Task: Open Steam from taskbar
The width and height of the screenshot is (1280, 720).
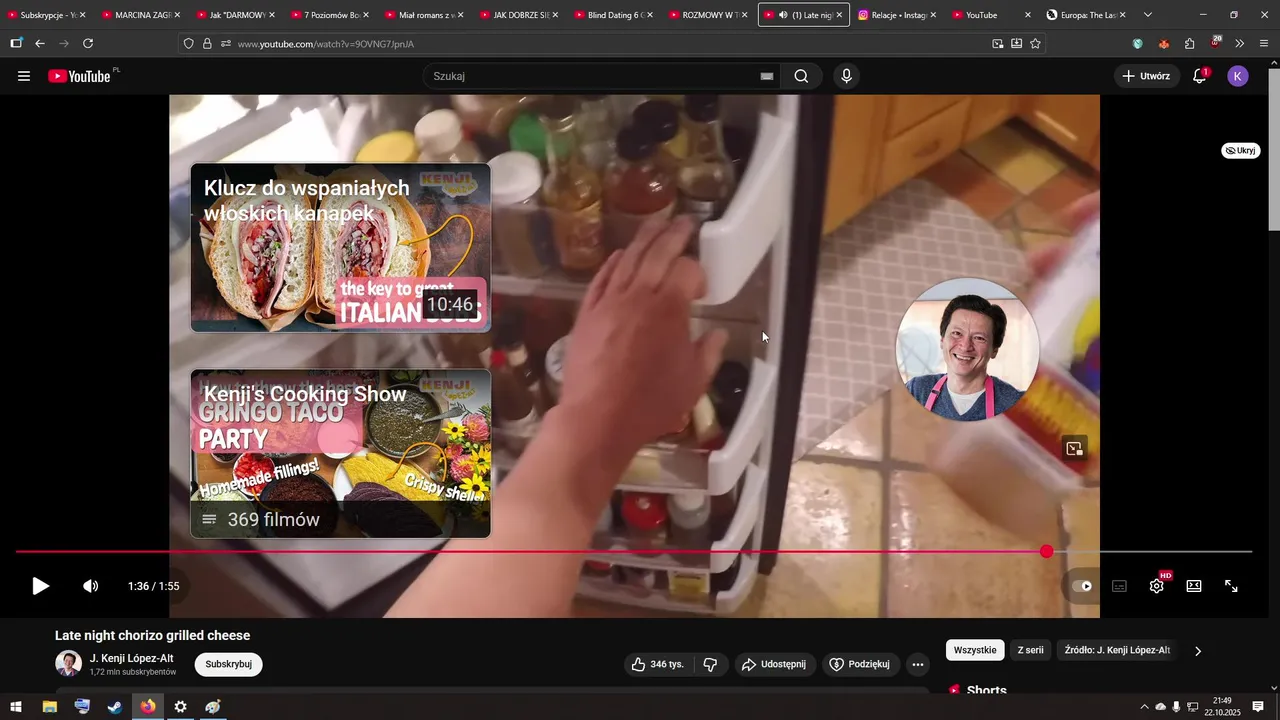Action: tap(115, 707)
